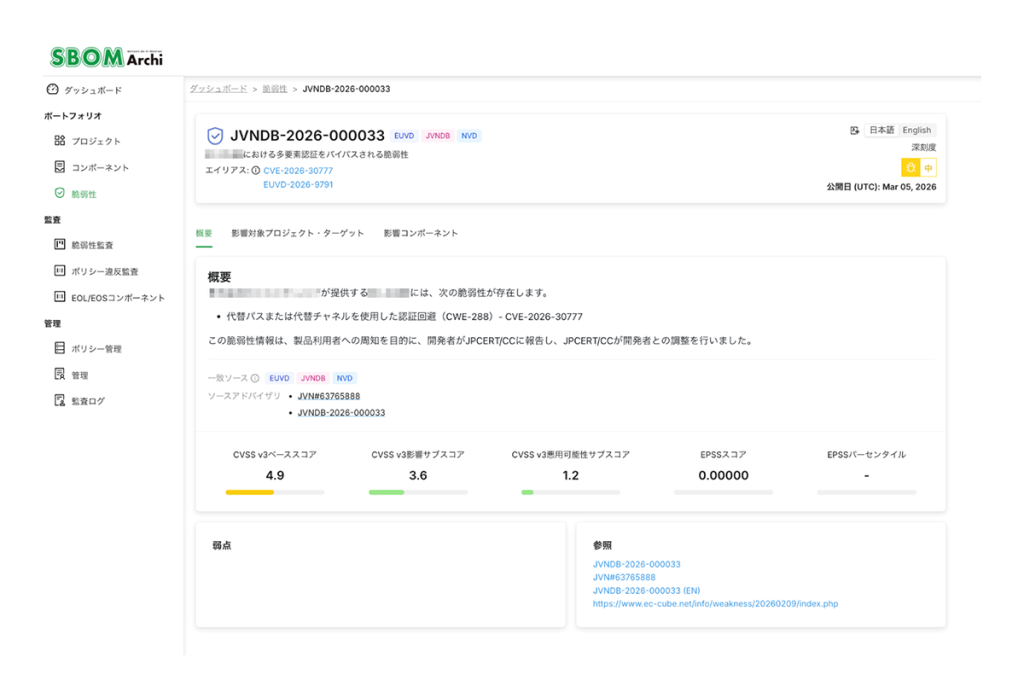The height and width of the screenshot is (698, 1024).
Task: Open 脆弱性監査 in the sidebar
Action: pos(92,246)
